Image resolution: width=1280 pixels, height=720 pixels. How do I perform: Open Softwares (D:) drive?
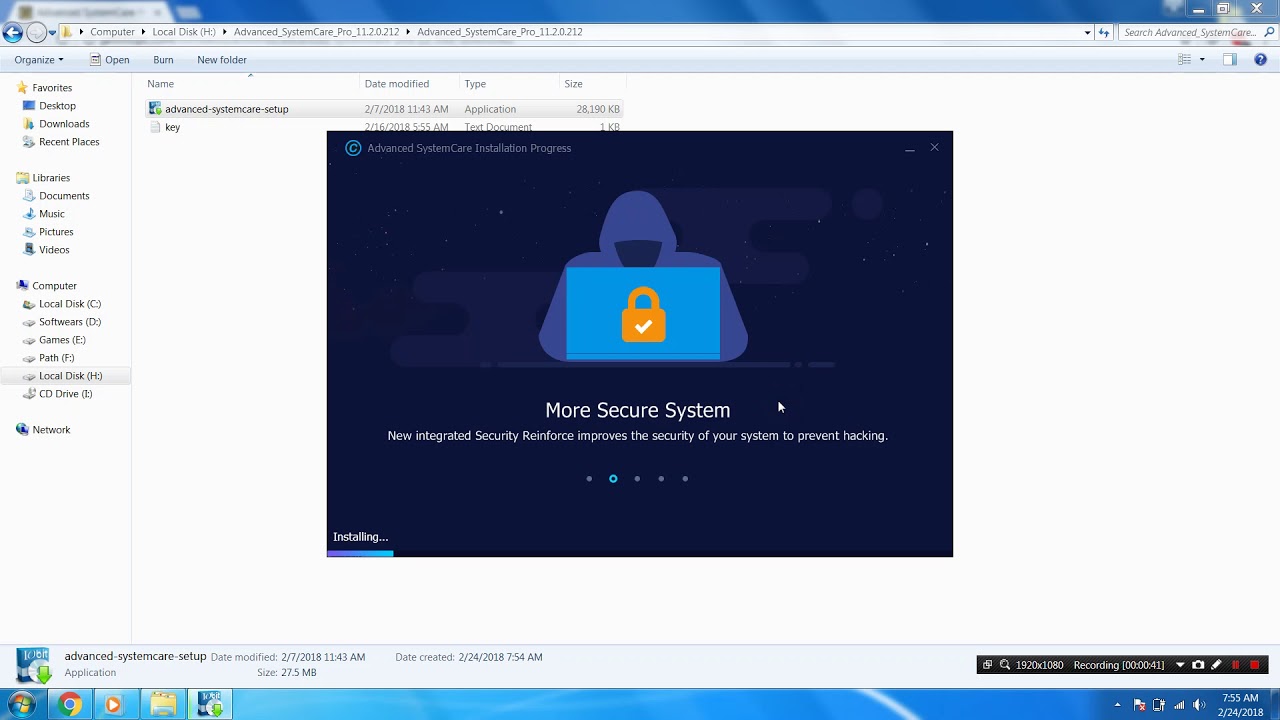(70, 322)
